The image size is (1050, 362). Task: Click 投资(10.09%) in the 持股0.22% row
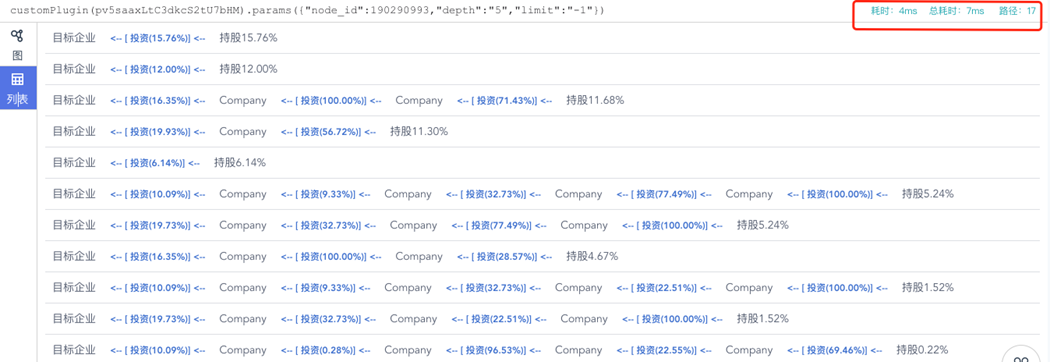pyautogui.click(x=158, y=351)
